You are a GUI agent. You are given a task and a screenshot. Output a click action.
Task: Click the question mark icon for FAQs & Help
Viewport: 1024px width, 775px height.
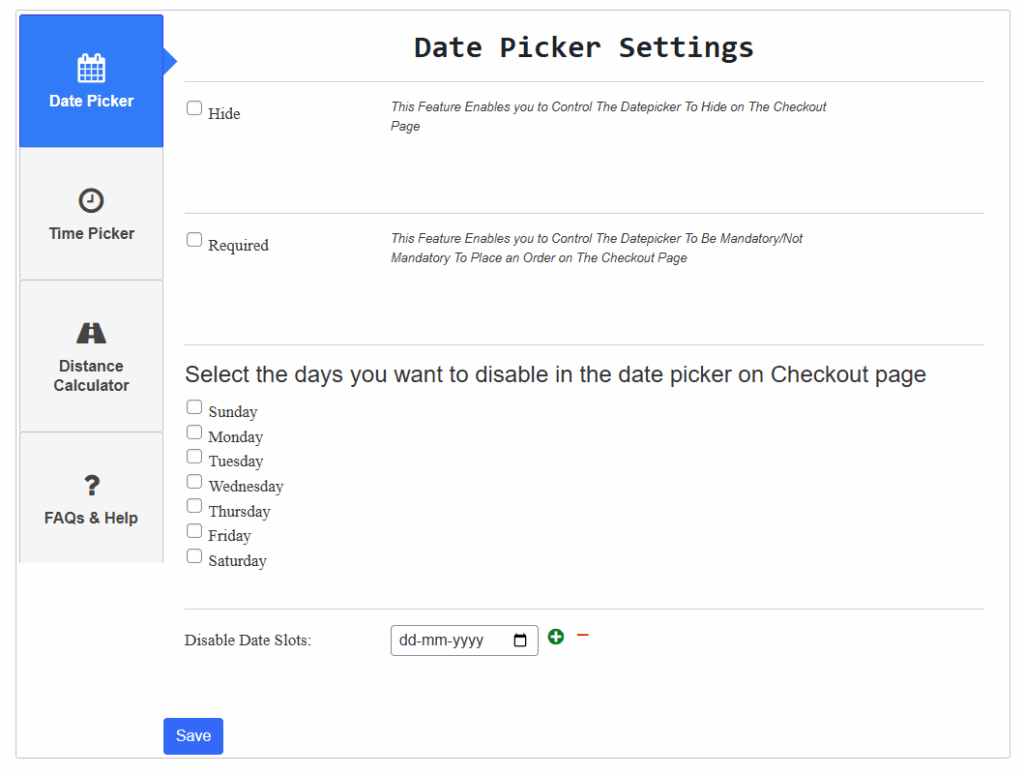click(x=91, y=486)
